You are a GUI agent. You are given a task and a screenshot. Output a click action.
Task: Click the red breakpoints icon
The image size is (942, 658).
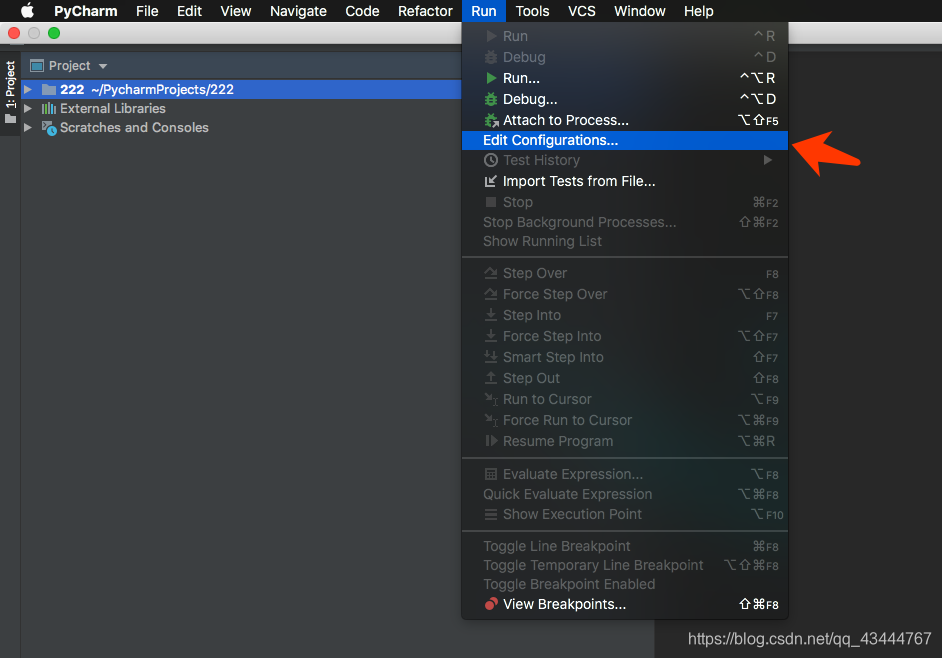(x=491, y=603)
